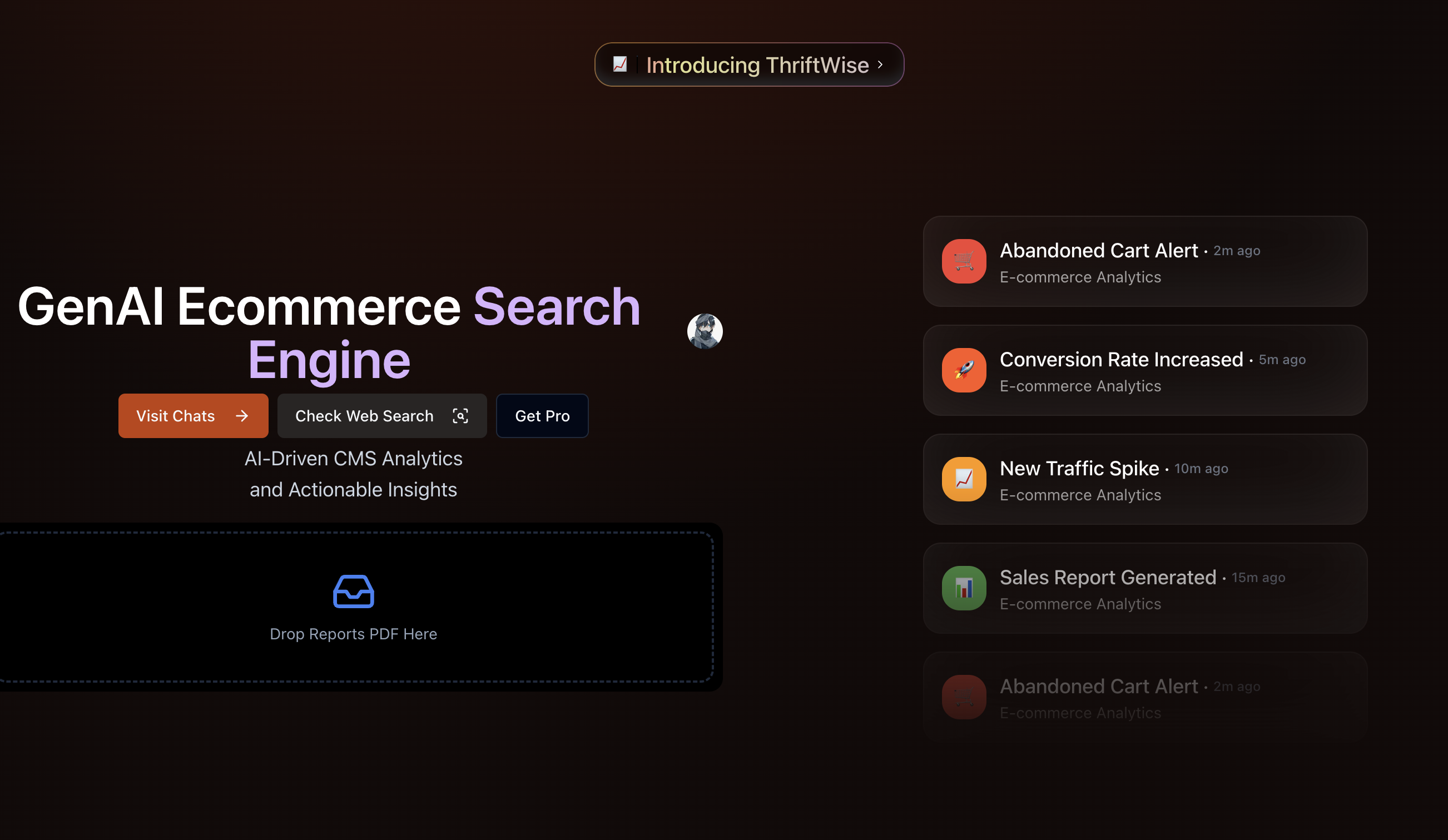
Task: Click the blue inbox tray upload icon
Action: pyautogui.click(x=354, y=591)
